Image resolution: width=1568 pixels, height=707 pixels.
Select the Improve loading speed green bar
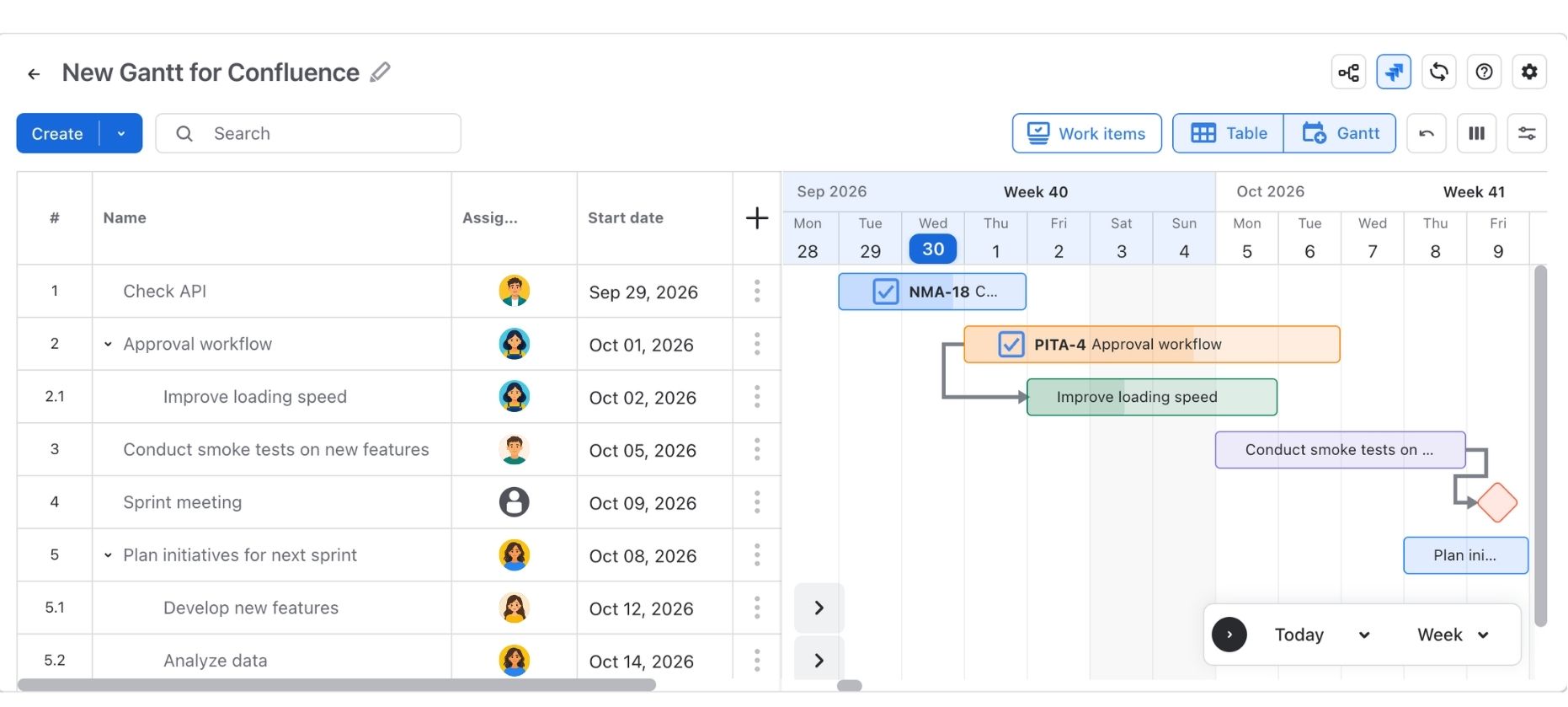[1152, 397]
